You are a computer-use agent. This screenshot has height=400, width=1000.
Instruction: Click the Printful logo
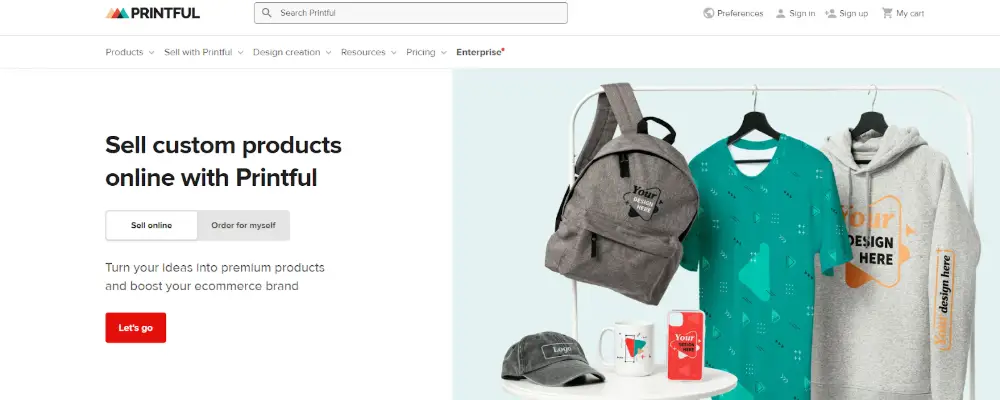152,13
